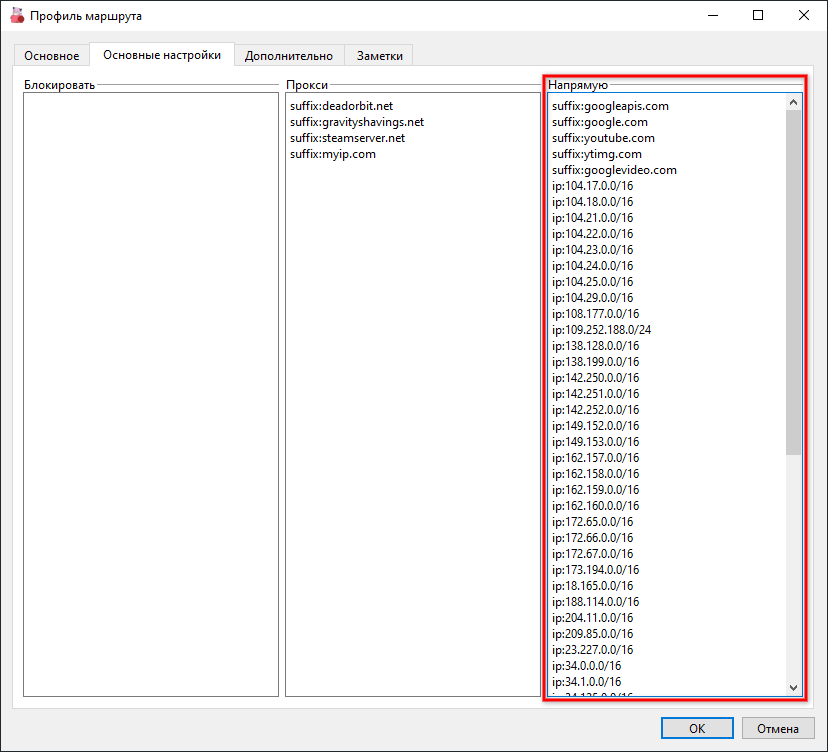Click the Напрямую list scrollbar thumb
This screenshot has width=828, height=752.
coord(793,283)
